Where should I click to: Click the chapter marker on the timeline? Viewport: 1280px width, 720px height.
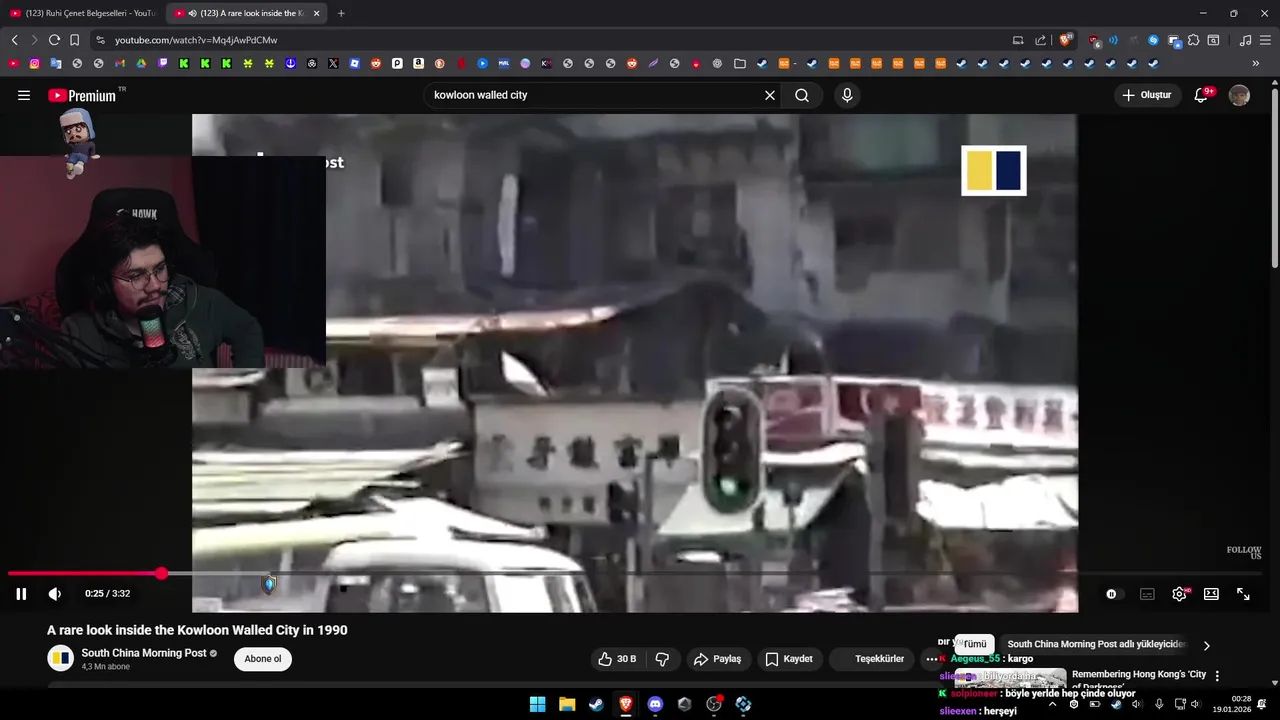click(269, 584)
